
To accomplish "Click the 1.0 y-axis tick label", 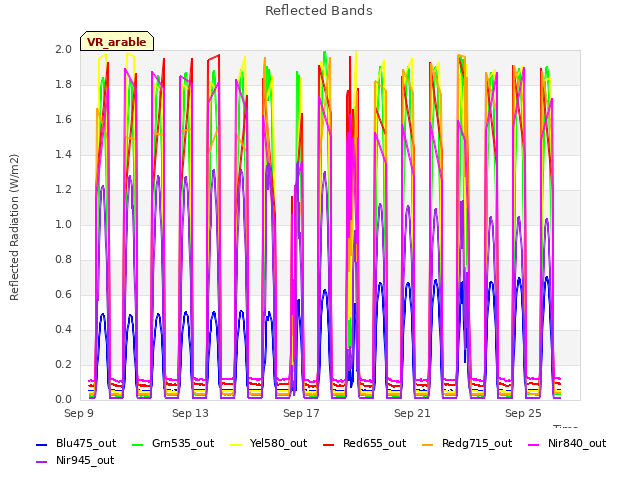I will pyautogui.click(x=64, y=224).
